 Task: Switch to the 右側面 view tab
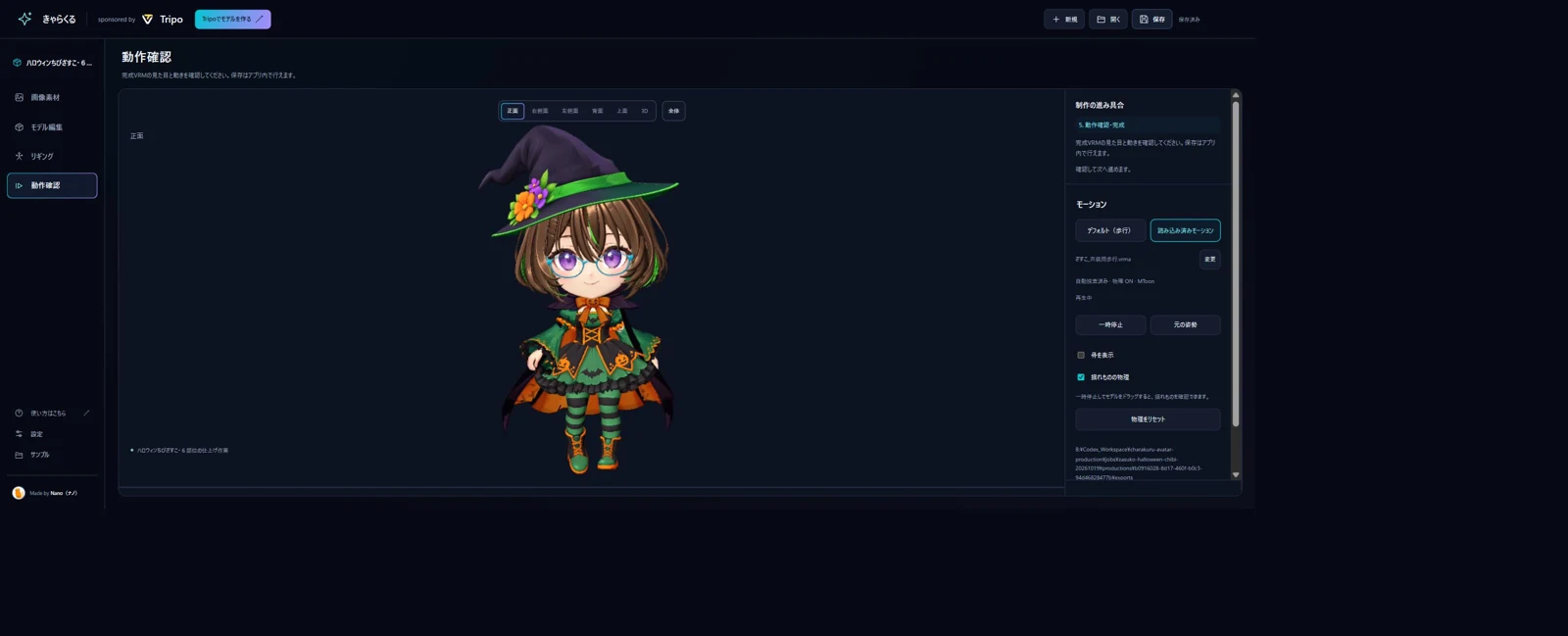[540, 111]
